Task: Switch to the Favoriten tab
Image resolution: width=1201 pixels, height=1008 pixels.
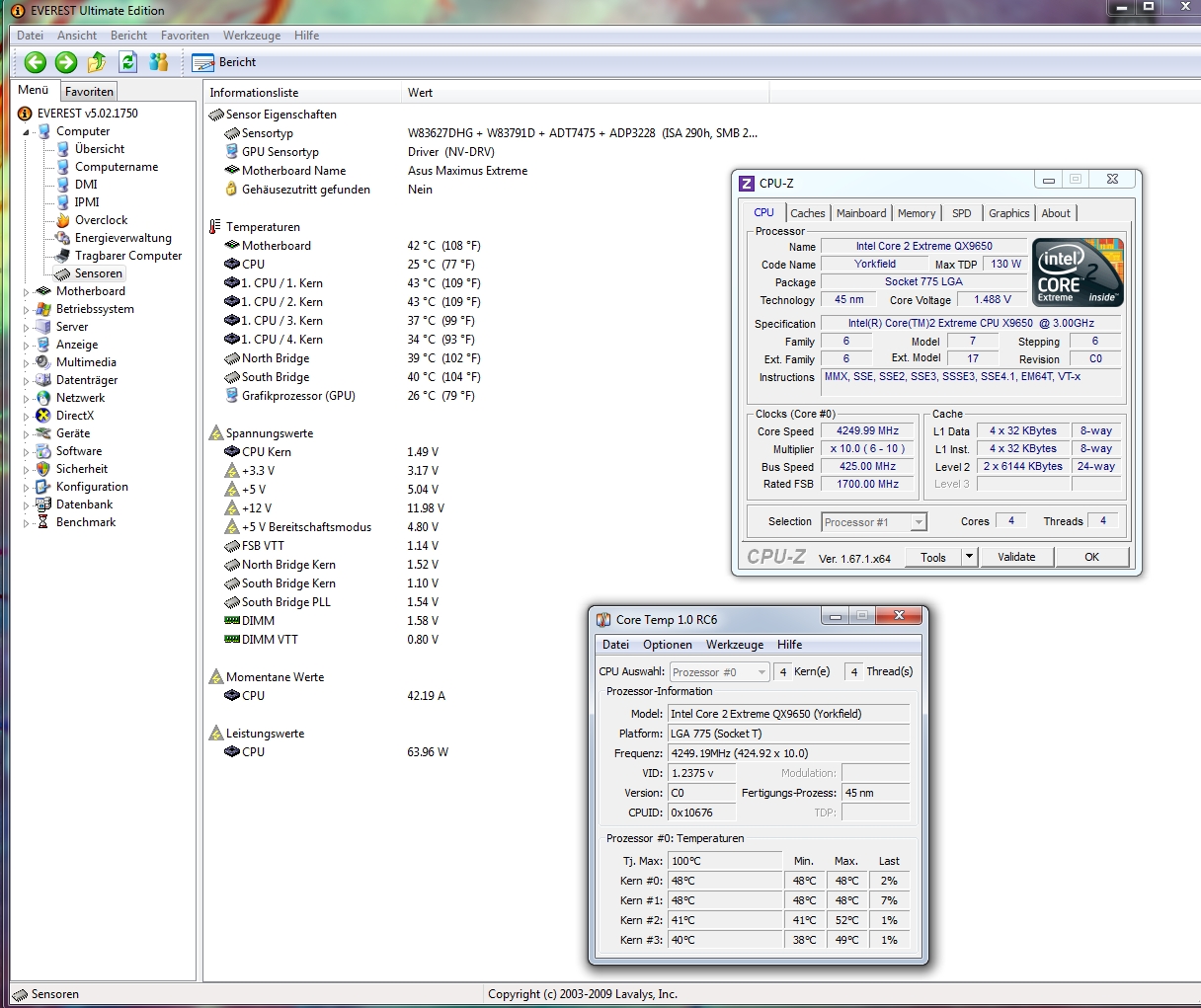Action: [x=89, y=92]
